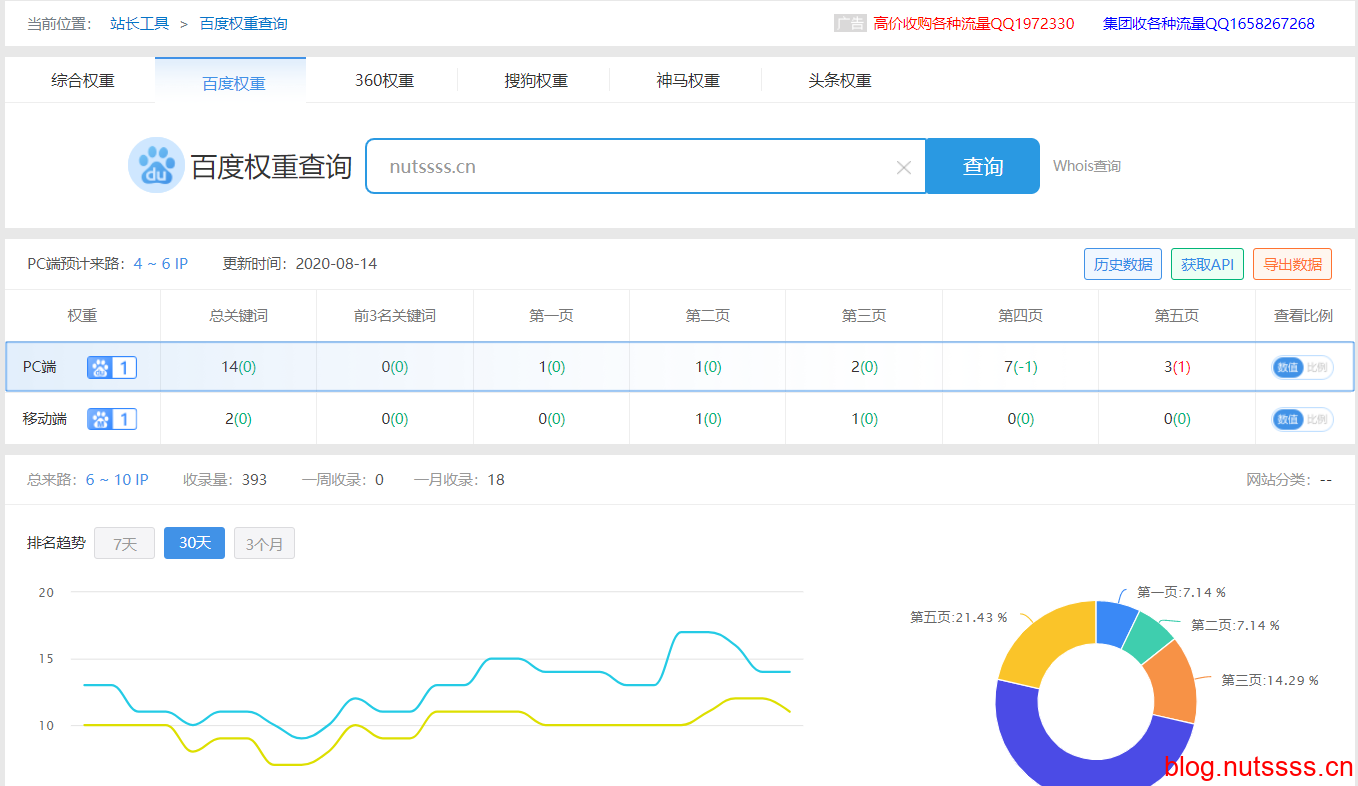This screenshot has height=786, width=1358.
Task: Show the 3个月 ranking trend
Action: tap(264, 544)
